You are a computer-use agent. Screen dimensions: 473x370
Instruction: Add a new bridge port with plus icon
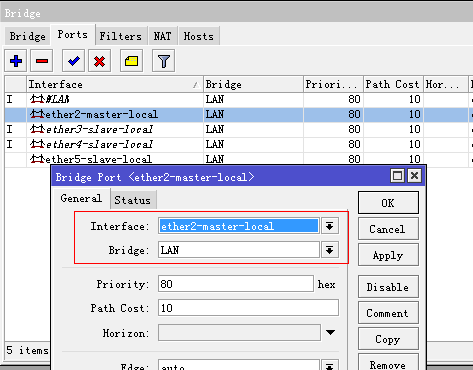(x=16, y=61)
